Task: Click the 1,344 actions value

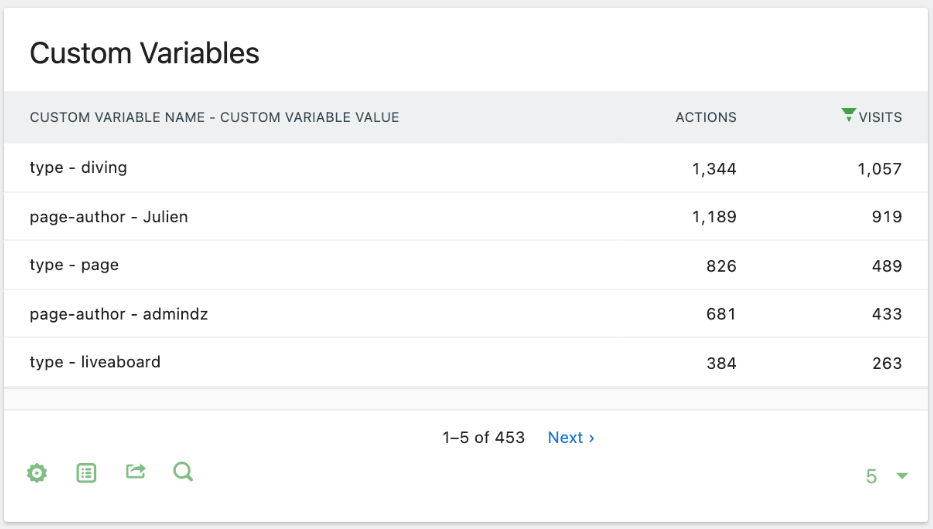Action: 713,169
